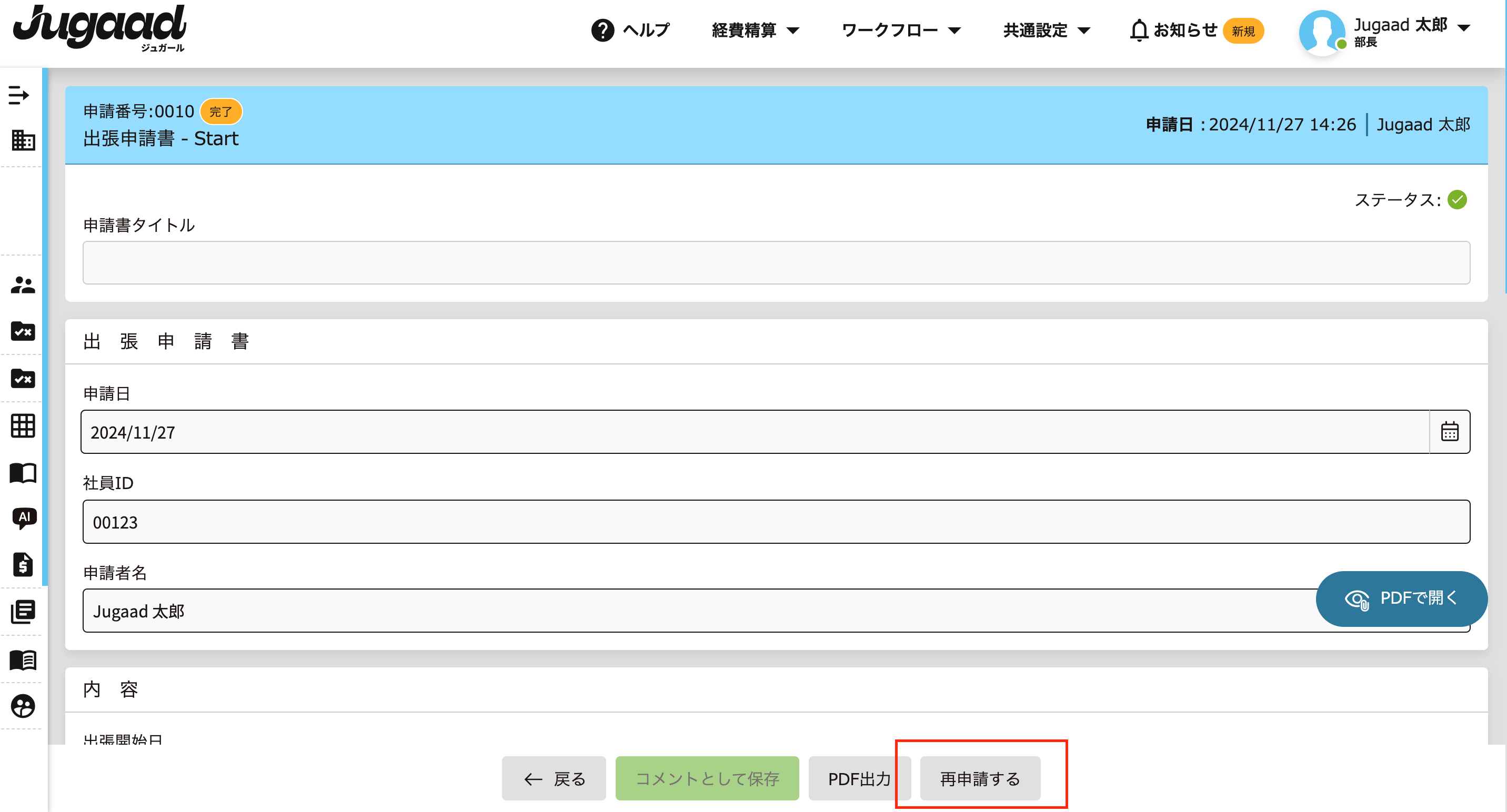Image resolution: width=1507 pixels, height=812 pixels.
Task: Expand the ワークフロー dropdown menu
Action: click(x=901, y=31)
